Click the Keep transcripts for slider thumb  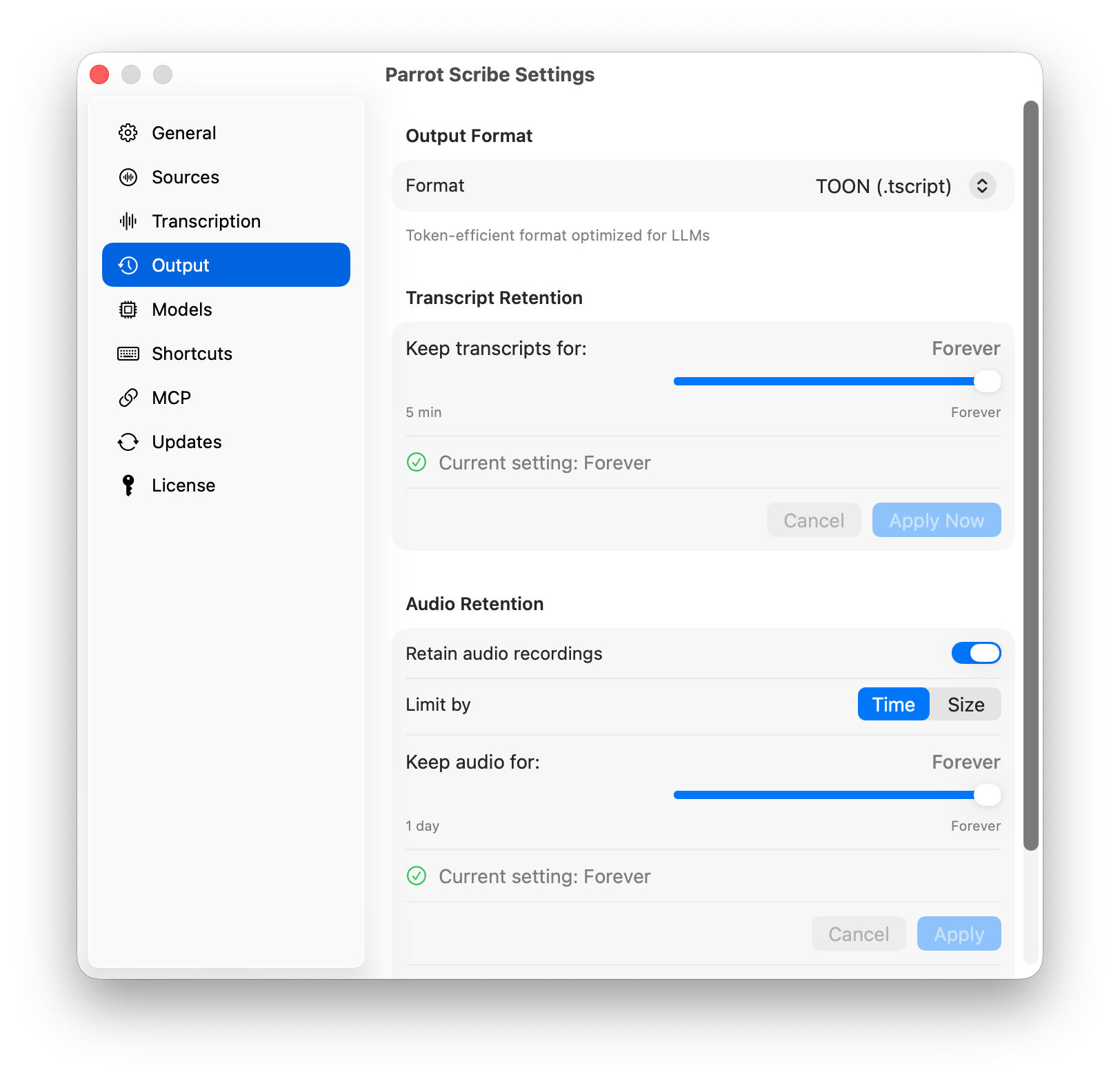[x=987, y=381]
